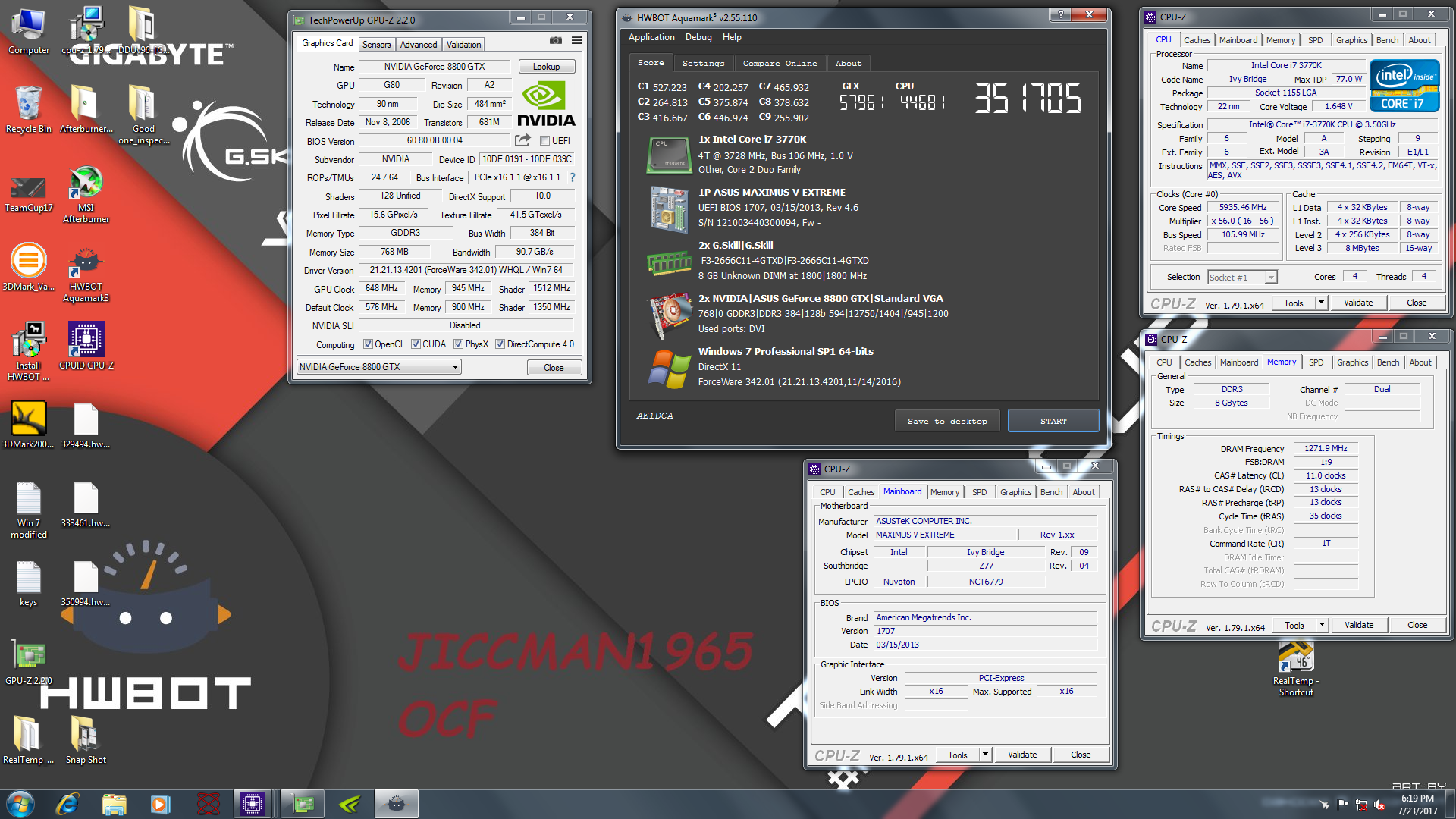
Task: Click the HWBOT Aquamark taskbar button
Action: [x=396, y=804]
